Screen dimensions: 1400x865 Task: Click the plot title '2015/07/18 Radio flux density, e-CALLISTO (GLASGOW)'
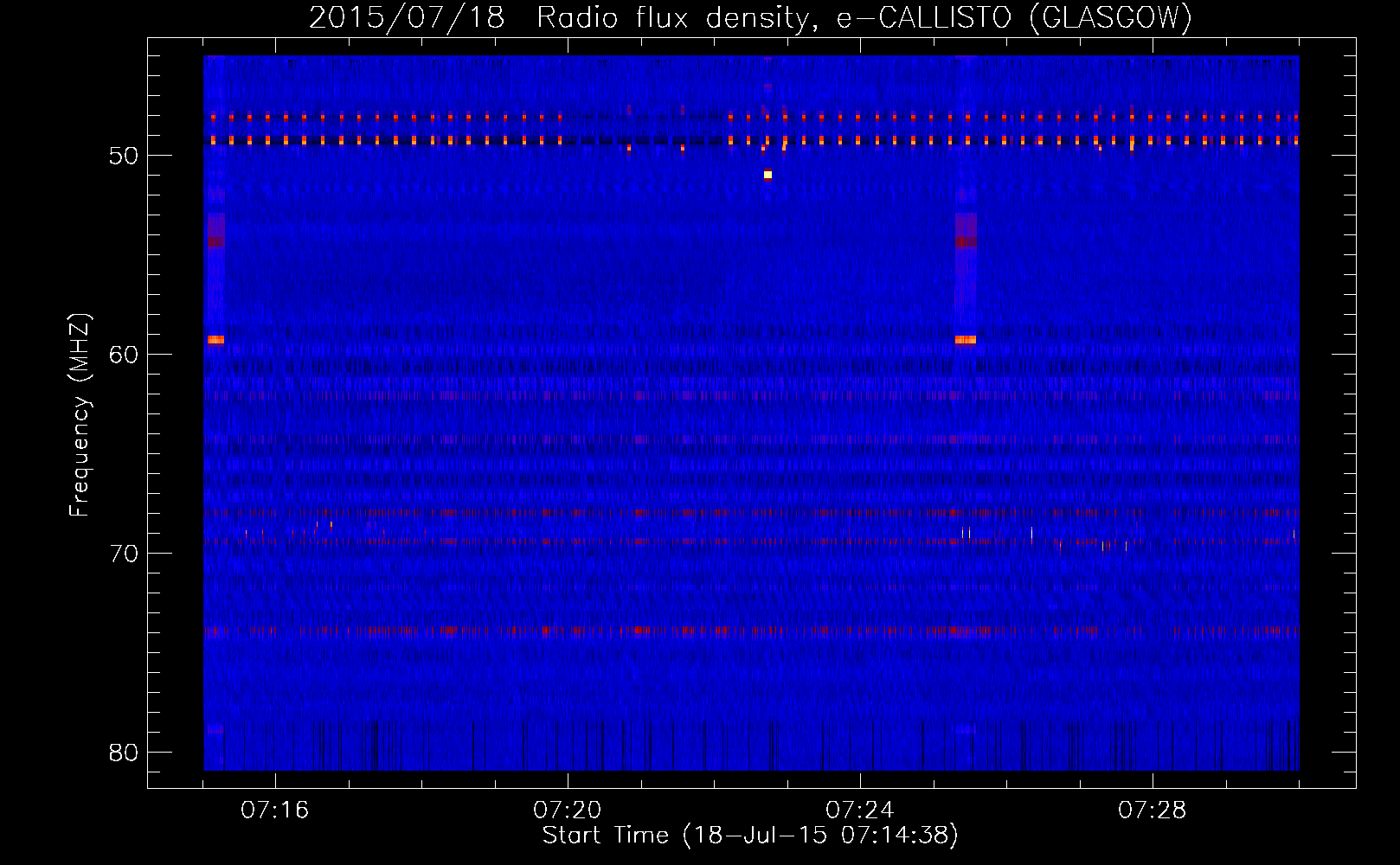tap(750, 17)
